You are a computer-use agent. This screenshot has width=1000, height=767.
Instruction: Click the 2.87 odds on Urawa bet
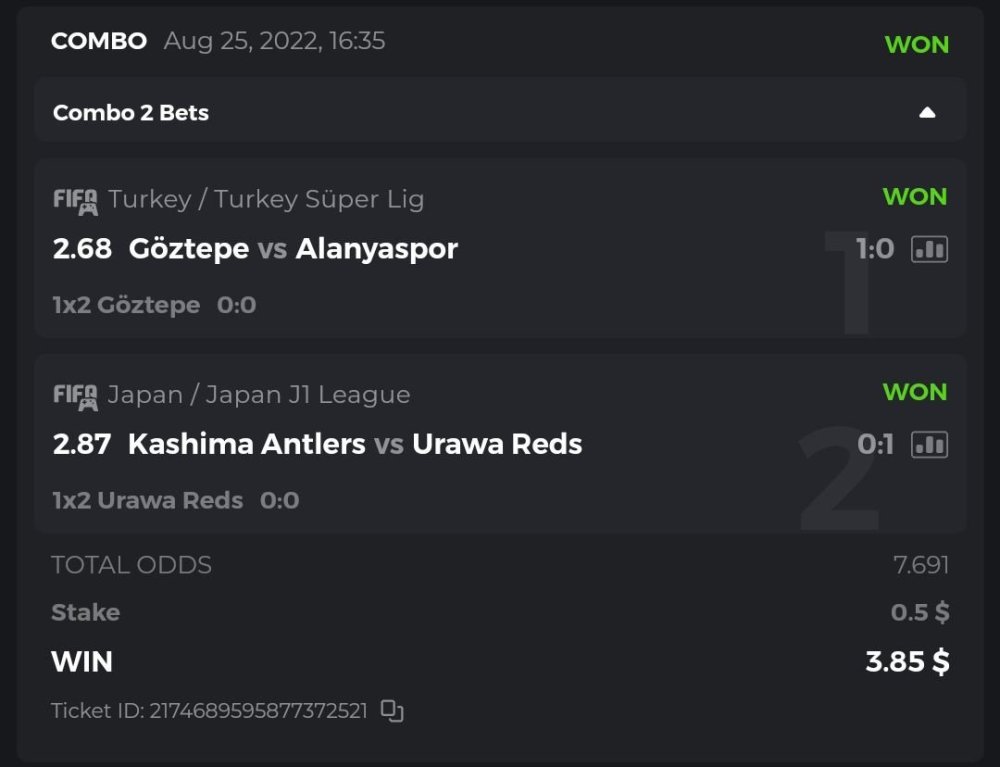point(82,444)
